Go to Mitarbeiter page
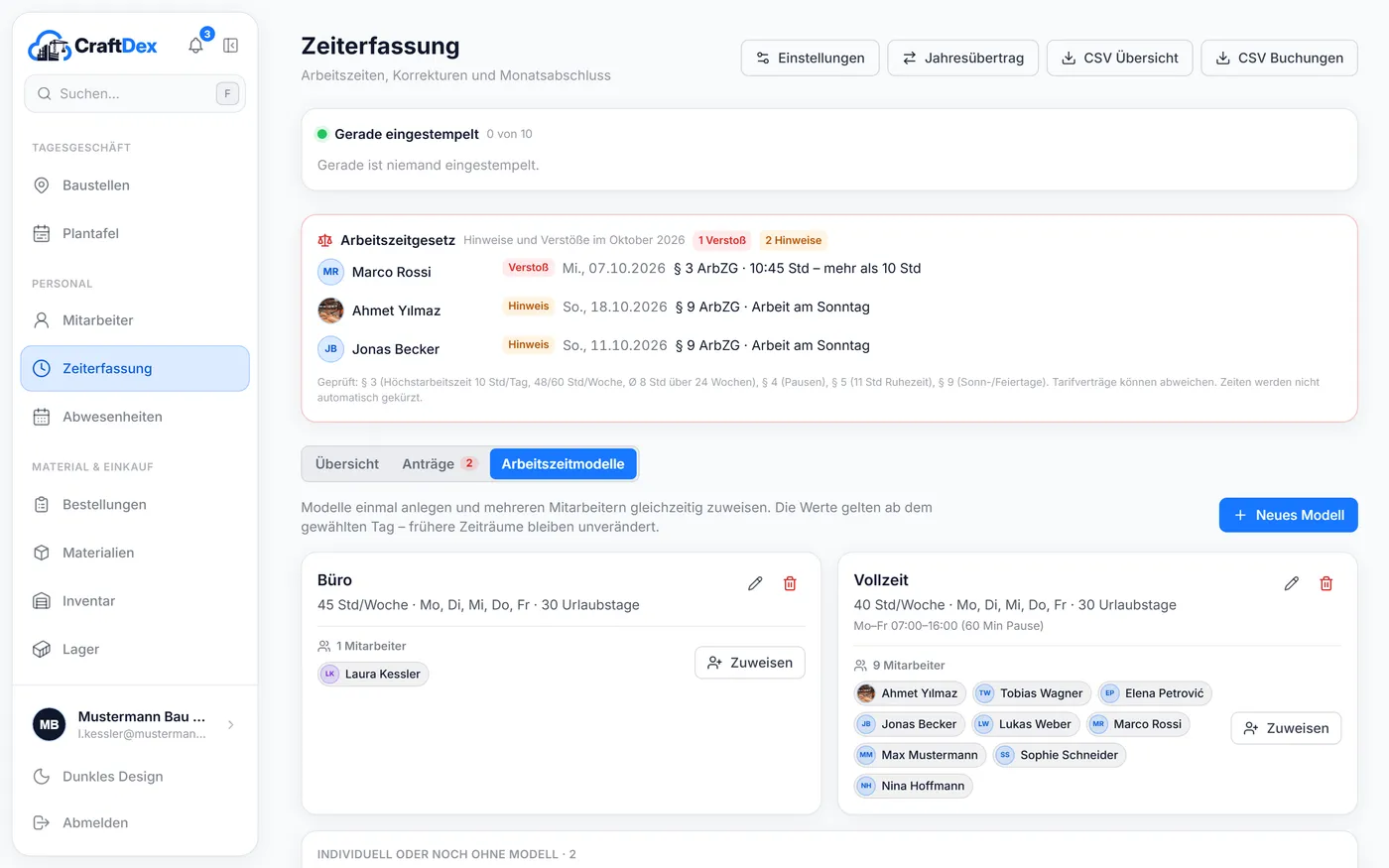The width and height of the screenshot is (1389, 868). (135, 320)
